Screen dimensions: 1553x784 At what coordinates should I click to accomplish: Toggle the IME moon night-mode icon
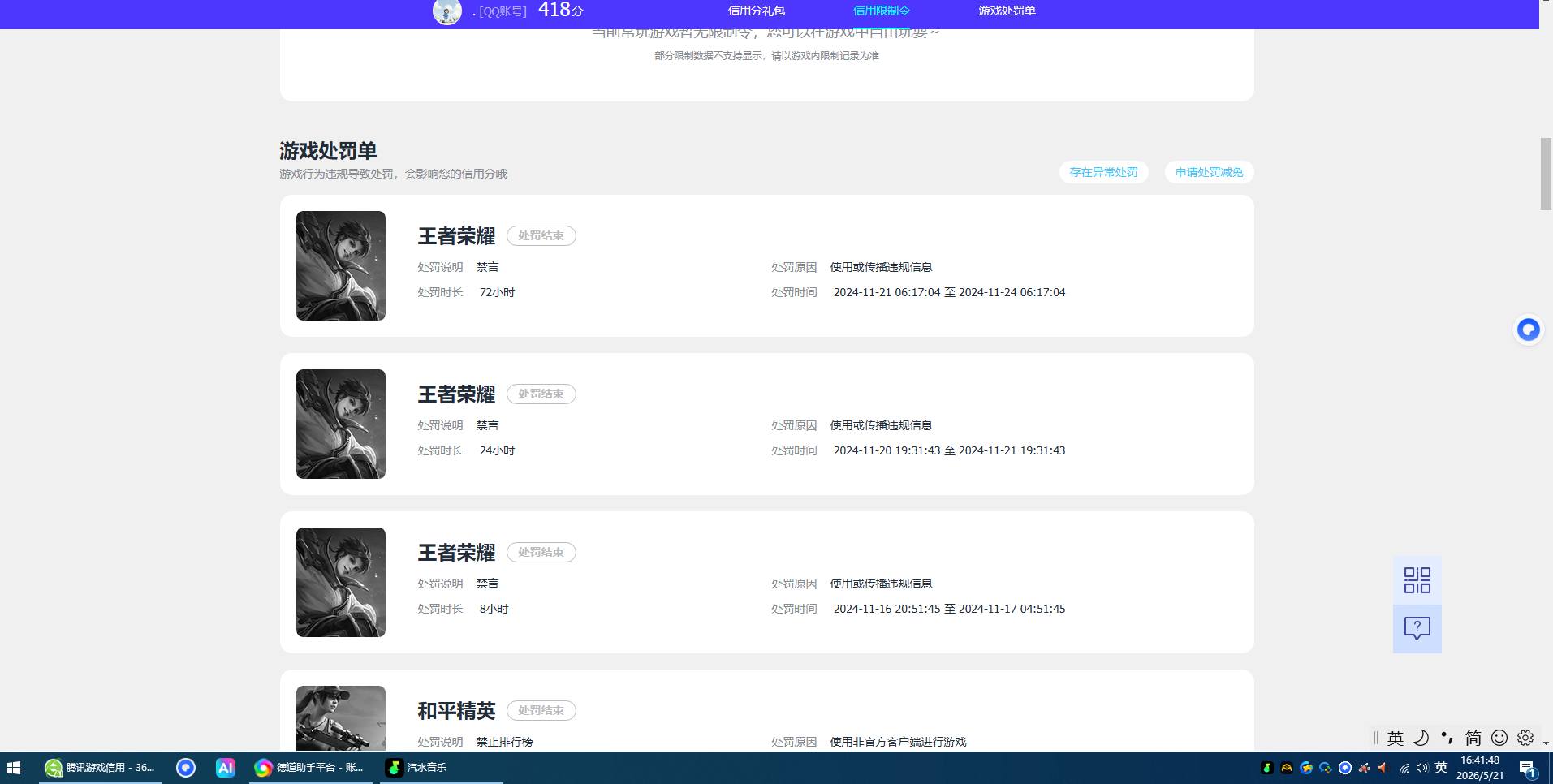(1421, 738)
